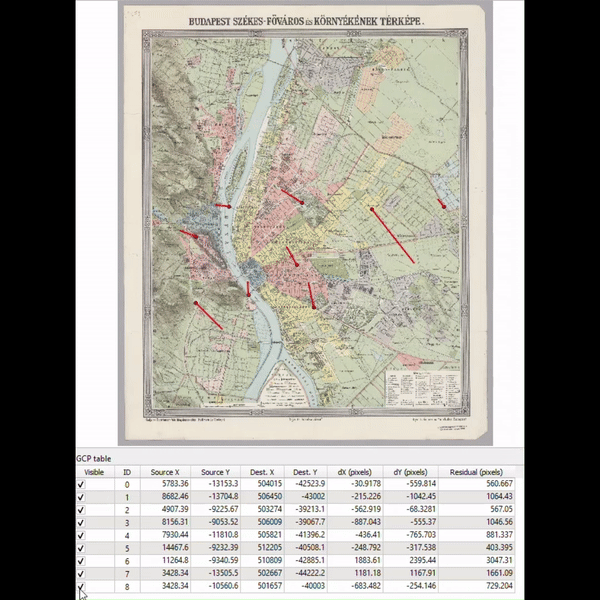Viewport: 600px width, 600px height.
Task: Click Source Y cell -13704.8
Action: coord(223,496)
